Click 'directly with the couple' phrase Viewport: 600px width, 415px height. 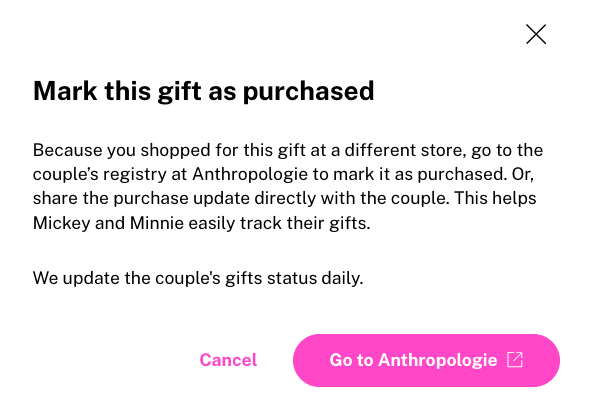pyautogui.click(x=352, y=199)
